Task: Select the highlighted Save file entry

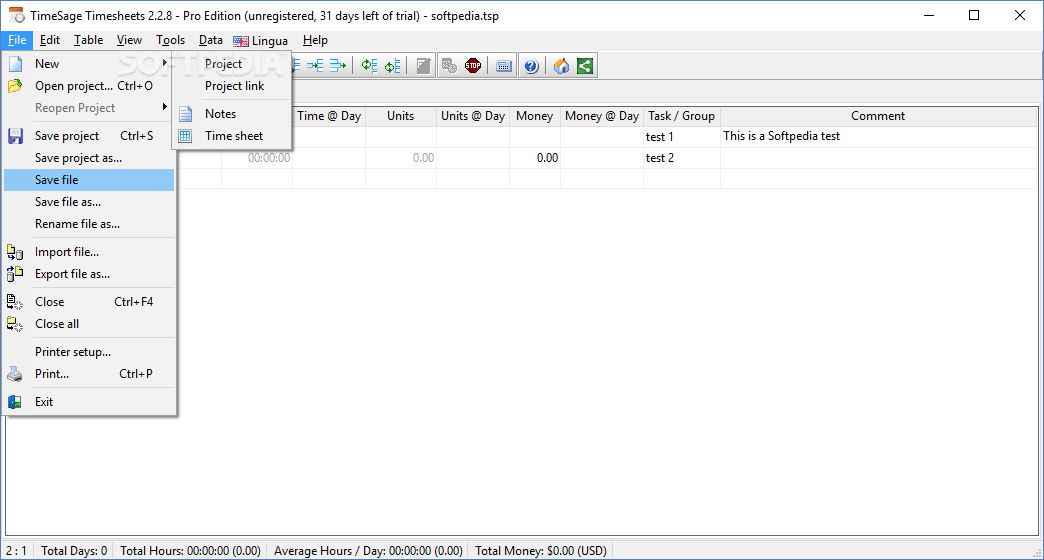Action: click(89, 180)
